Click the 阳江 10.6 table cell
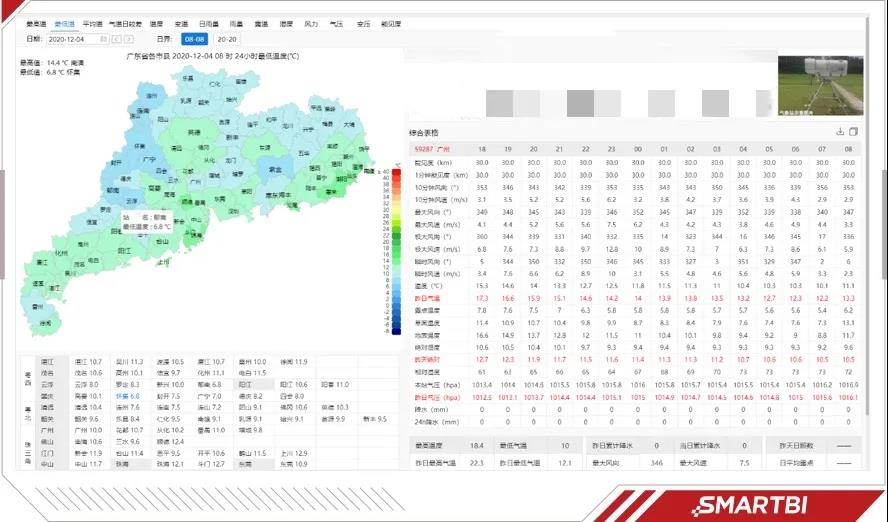Image resolution: width=888 pixels, height=522 pixels. (x=294, y=384)
